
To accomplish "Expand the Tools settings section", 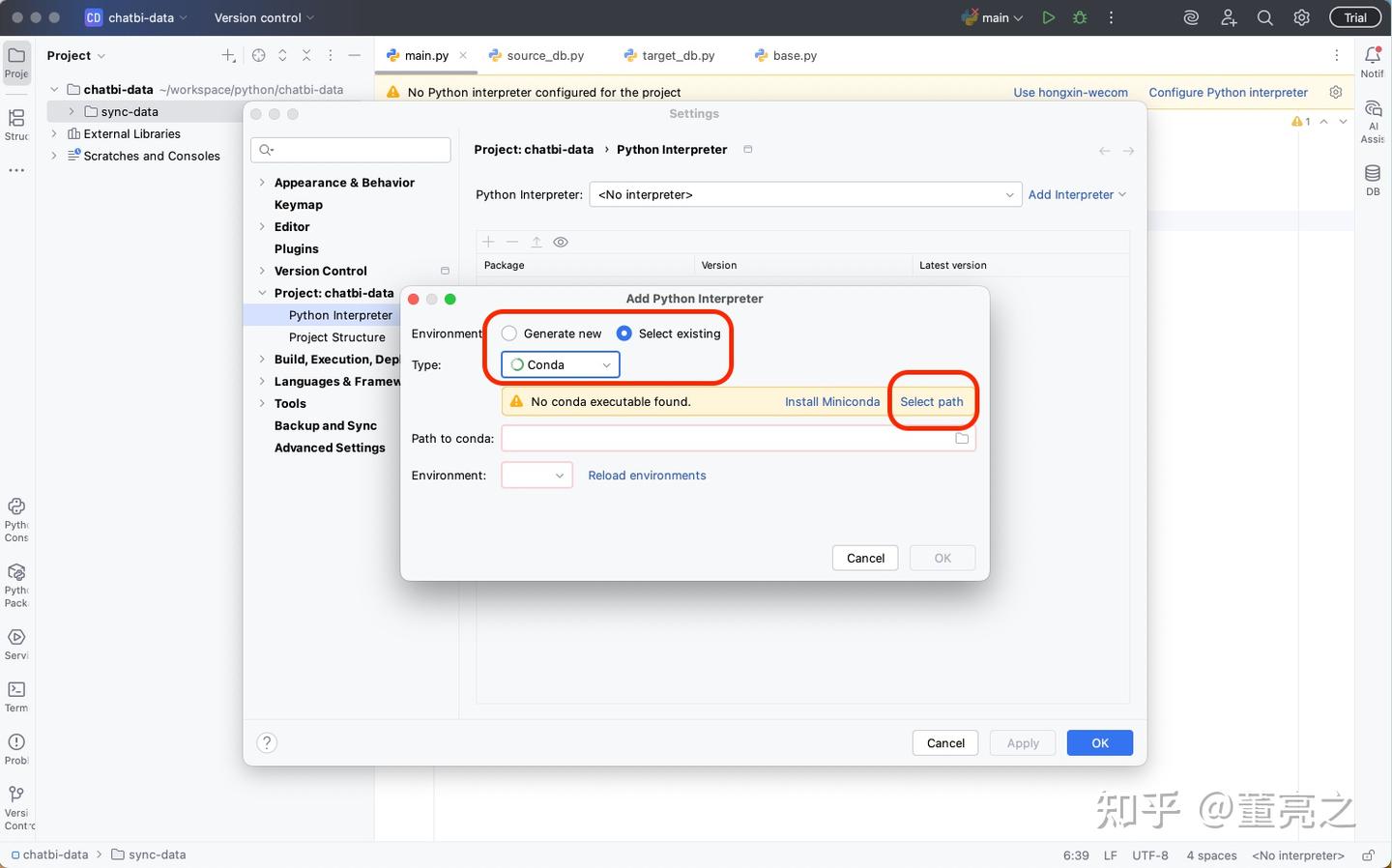I will click(x=262, y=404).
